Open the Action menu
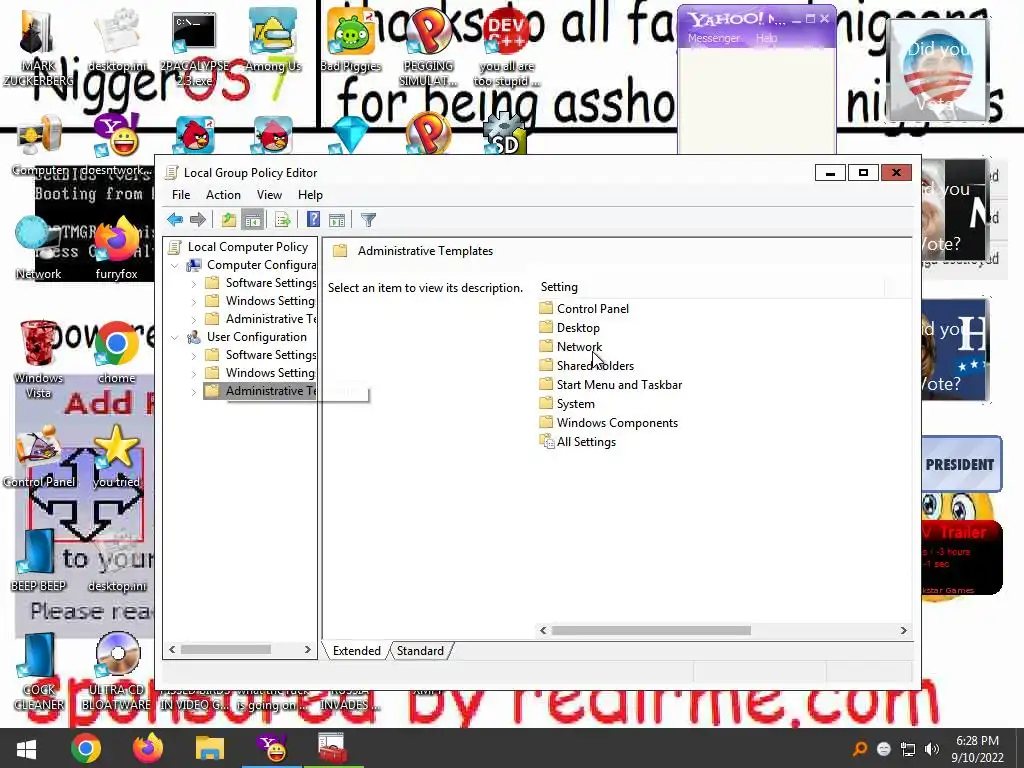 pos(223,195)
